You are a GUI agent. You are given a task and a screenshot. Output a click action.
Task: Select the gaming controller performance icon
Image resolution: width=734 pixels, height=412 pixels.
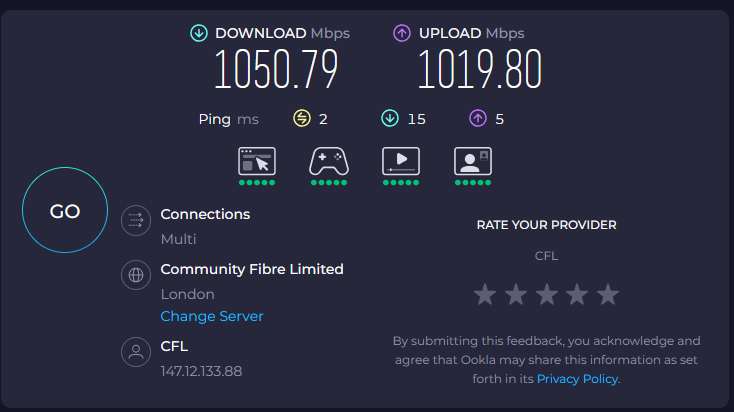click(329, 161)
